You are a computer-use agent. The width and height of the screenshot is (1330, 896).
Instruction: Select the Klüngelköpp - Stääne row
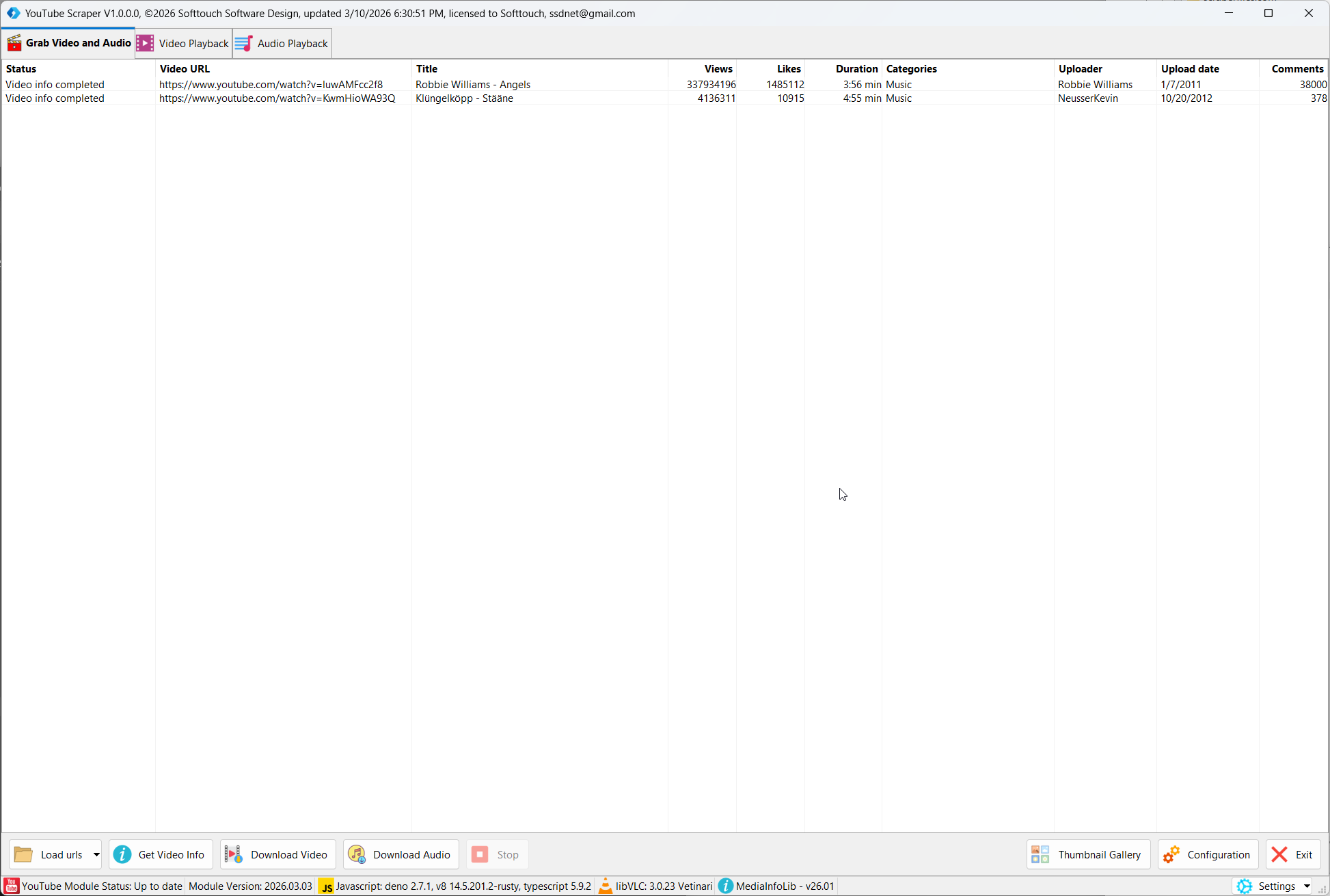pyautogui.click(x=464, y=98)
